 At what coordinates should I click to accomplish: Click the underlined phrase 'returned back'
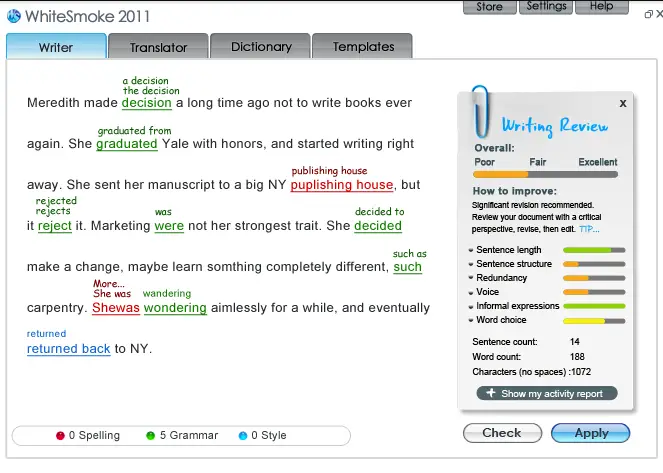click(68, 349)
